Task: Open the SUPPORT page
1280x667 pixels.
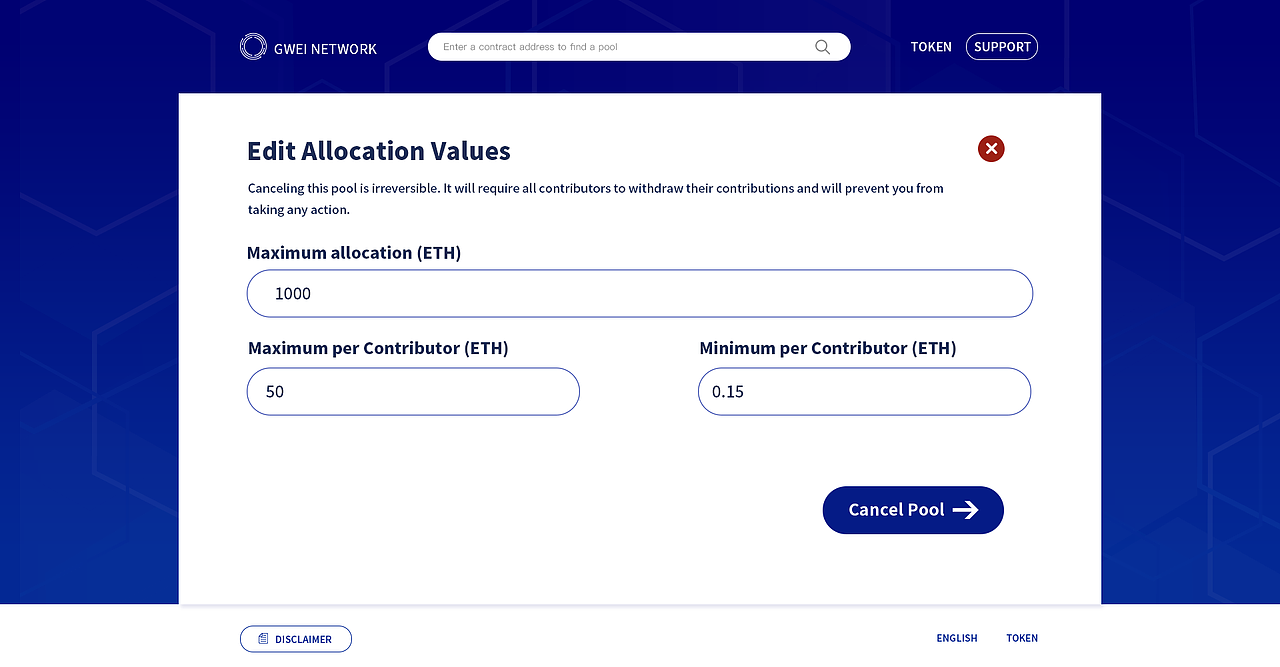Action: (1002, 47)
